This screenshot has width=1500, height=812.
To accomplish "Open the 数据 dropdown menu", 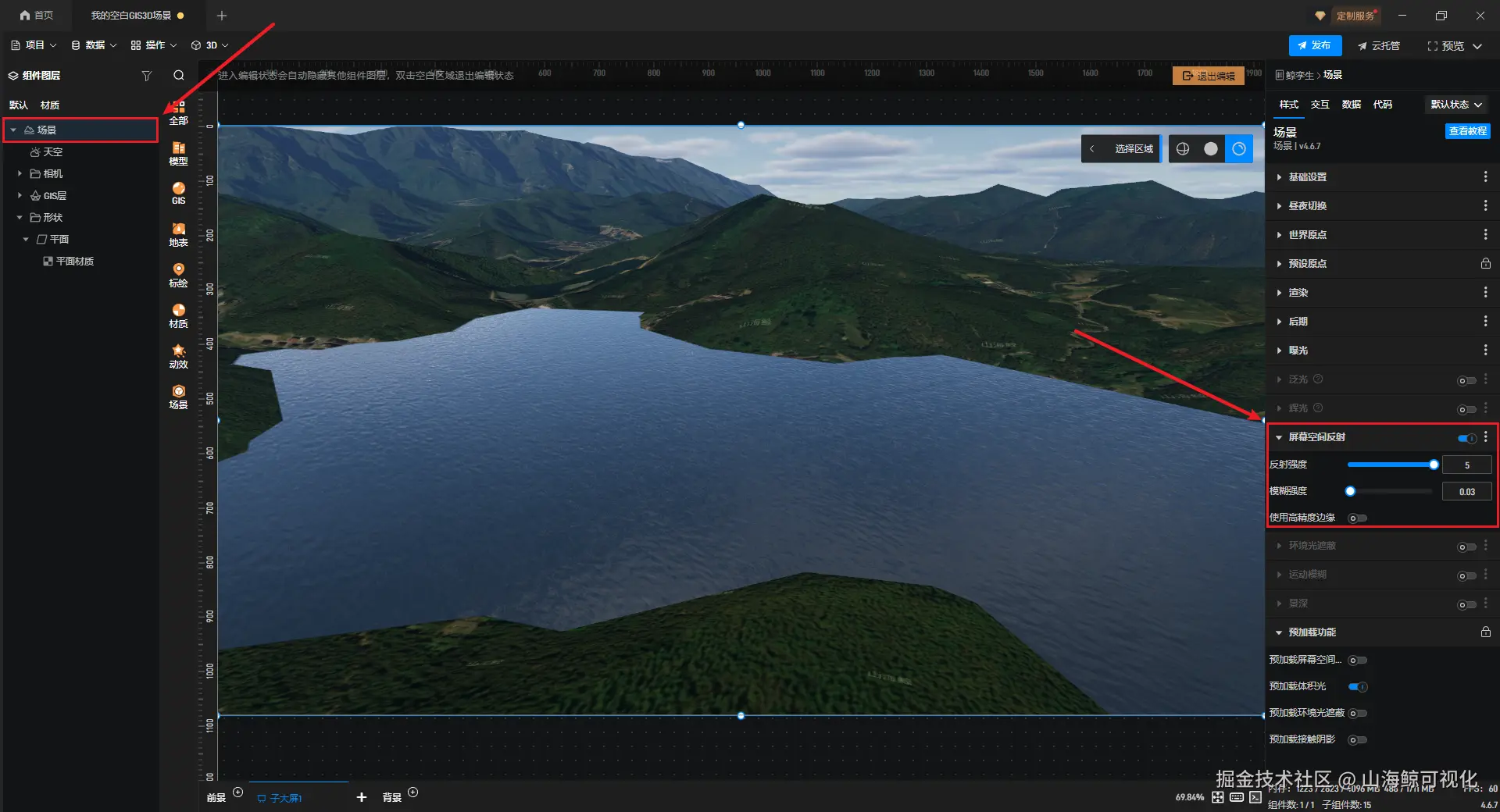I will [x=94, y=45].
